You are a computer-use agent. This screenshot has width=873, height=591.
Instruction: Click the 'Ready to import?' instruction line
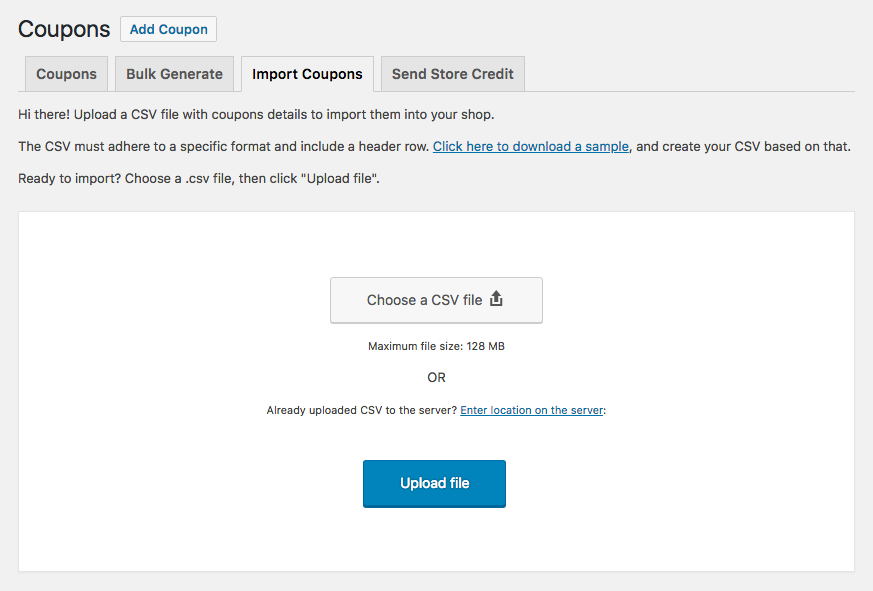199,179
